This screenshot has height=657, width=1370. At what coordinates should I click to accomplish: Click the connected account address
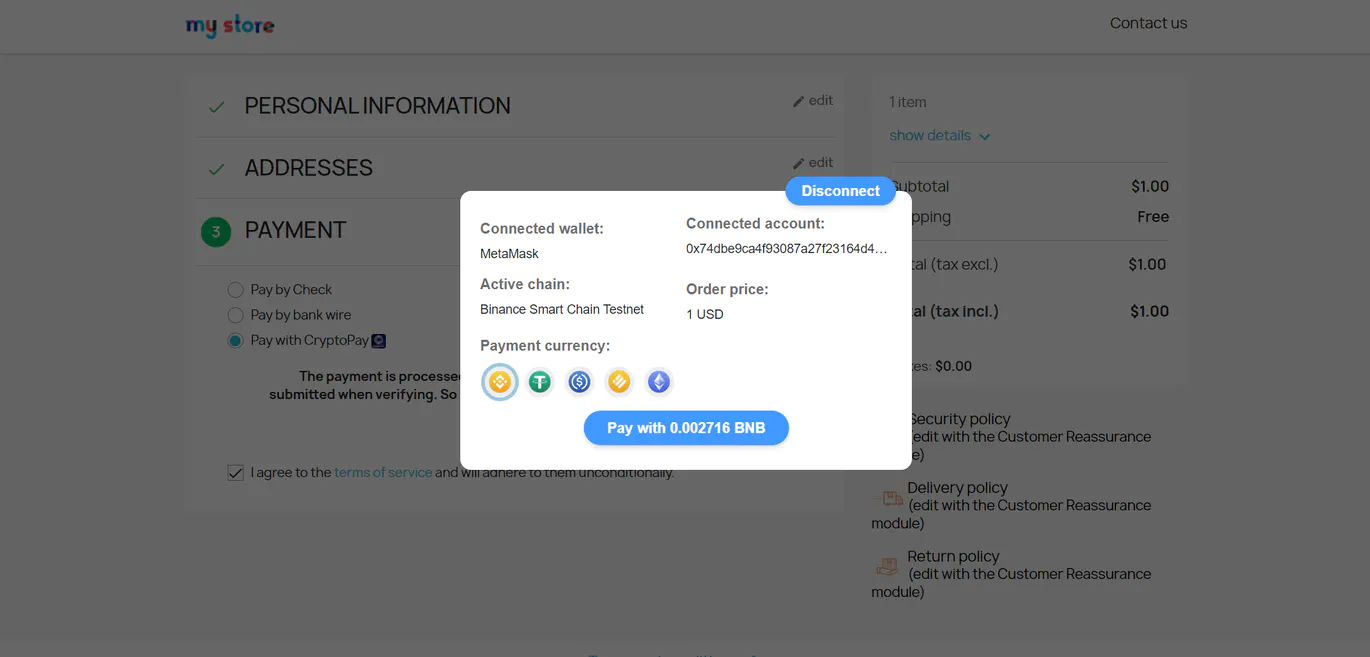(787, 249)
